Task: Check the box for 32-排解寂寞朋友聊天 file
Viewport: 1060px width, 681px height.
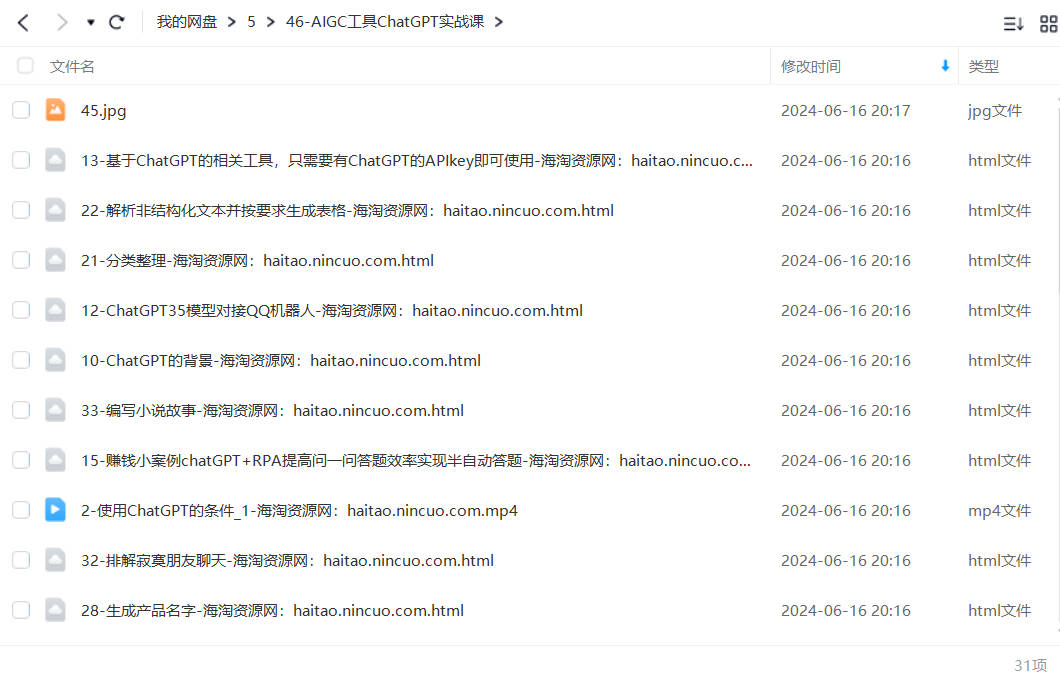Action: coord(21,561)
